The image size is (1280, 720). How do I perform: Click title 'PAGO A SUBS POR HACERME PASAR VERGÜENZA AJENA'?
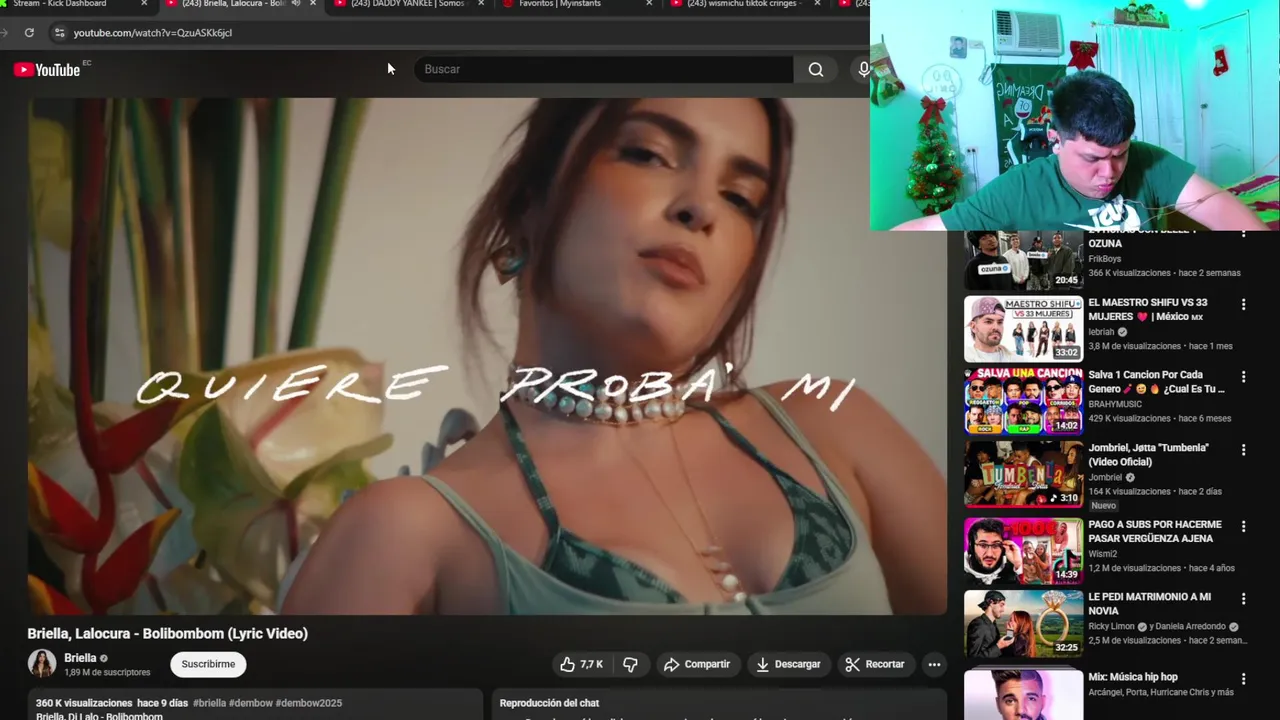point(1155,531)
